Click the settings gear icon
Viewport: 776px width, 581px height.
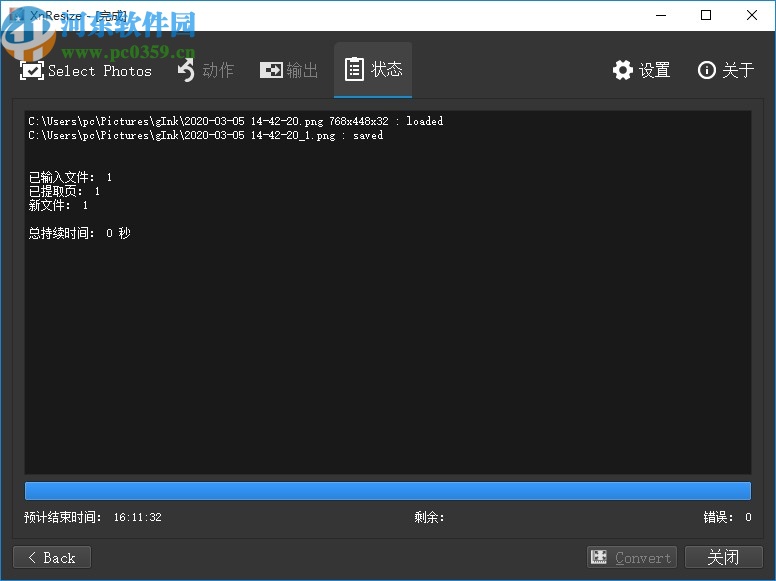click(623, 70)
